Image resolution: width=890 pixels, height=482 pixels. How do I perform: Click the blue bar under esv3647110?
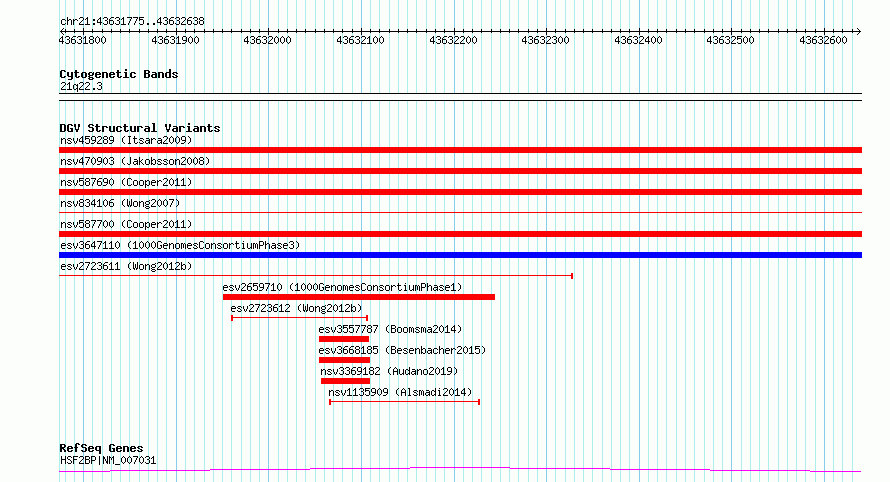click(460, 255)
